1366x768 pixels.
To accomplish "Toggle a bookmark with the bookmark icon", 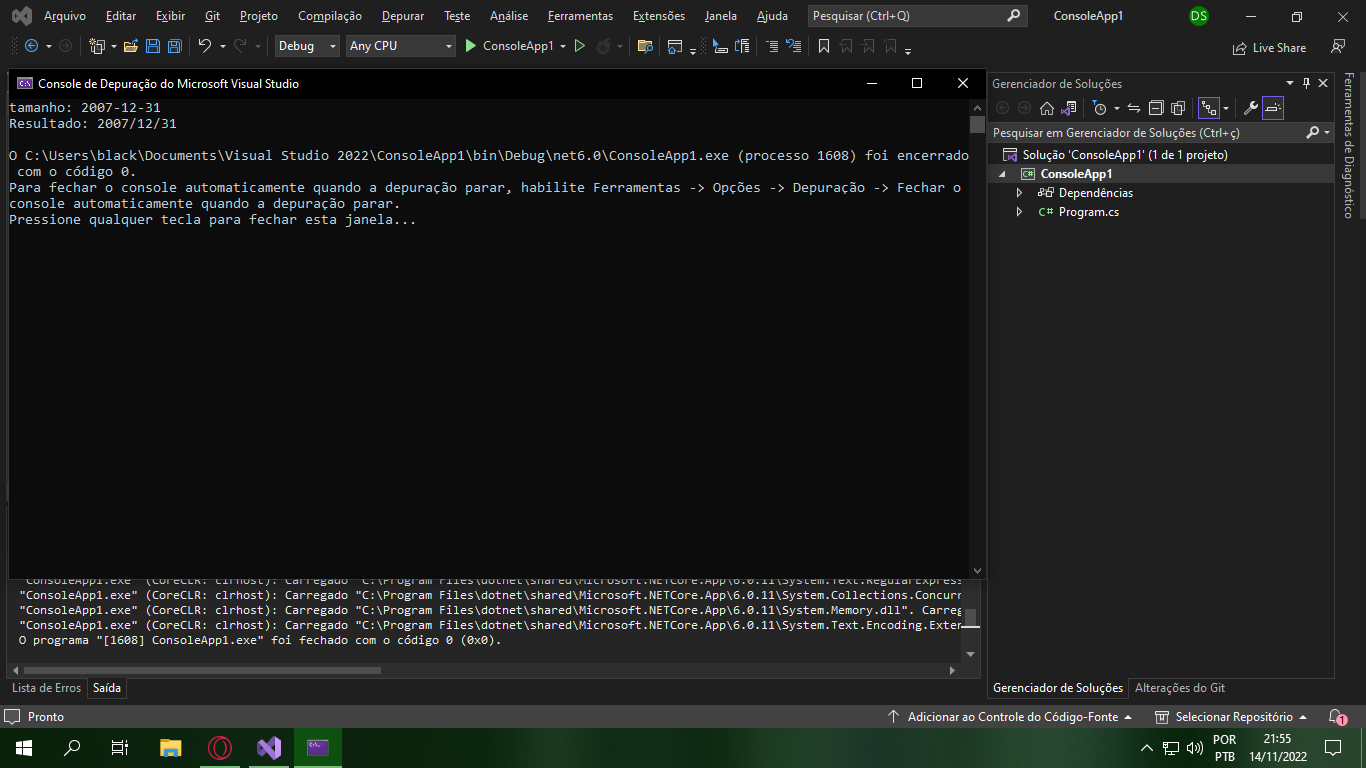I will pyautogui.click(x=824, y=46).
